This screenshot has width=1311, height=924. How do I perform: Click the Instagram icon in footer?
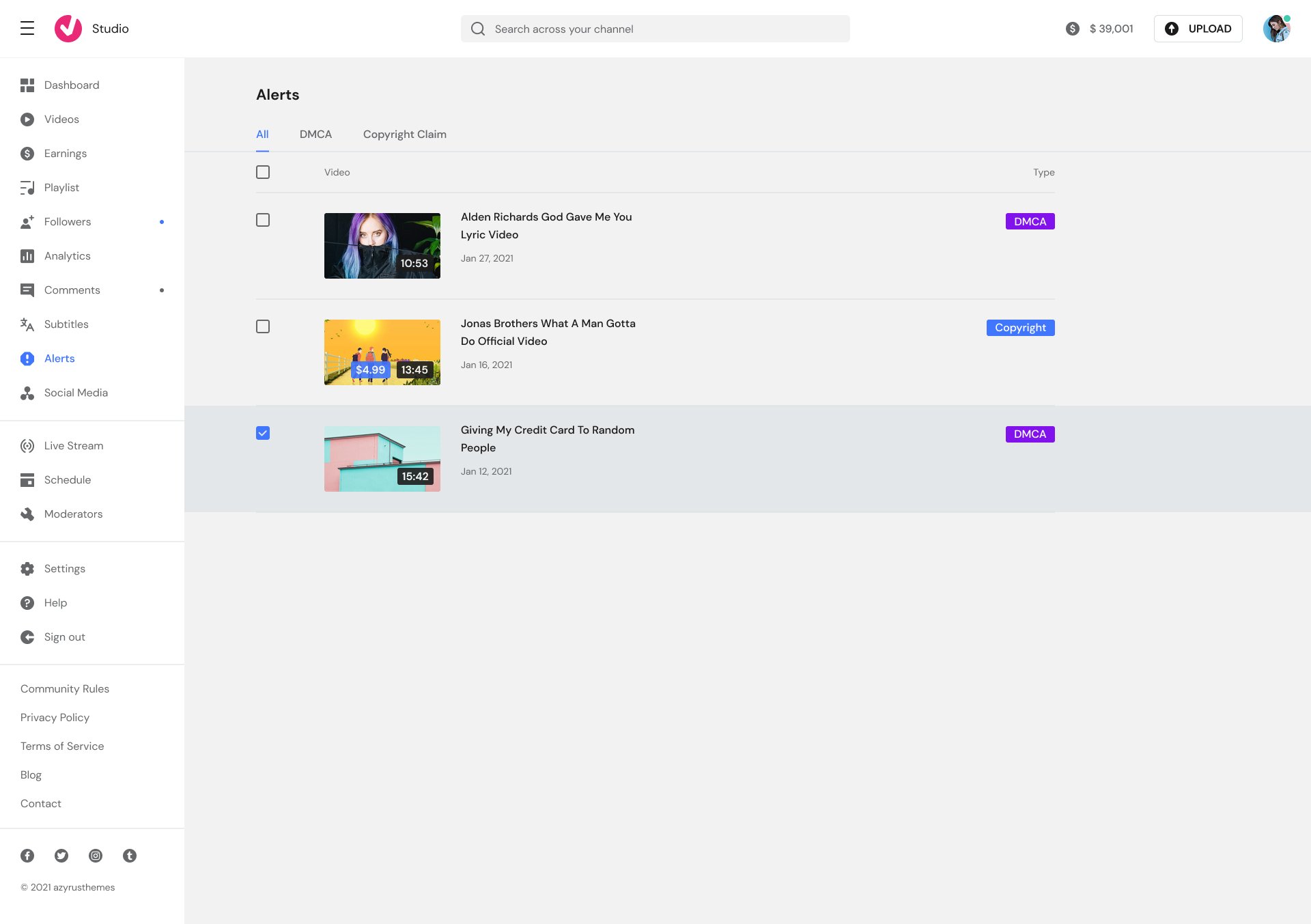click(96, 856)
